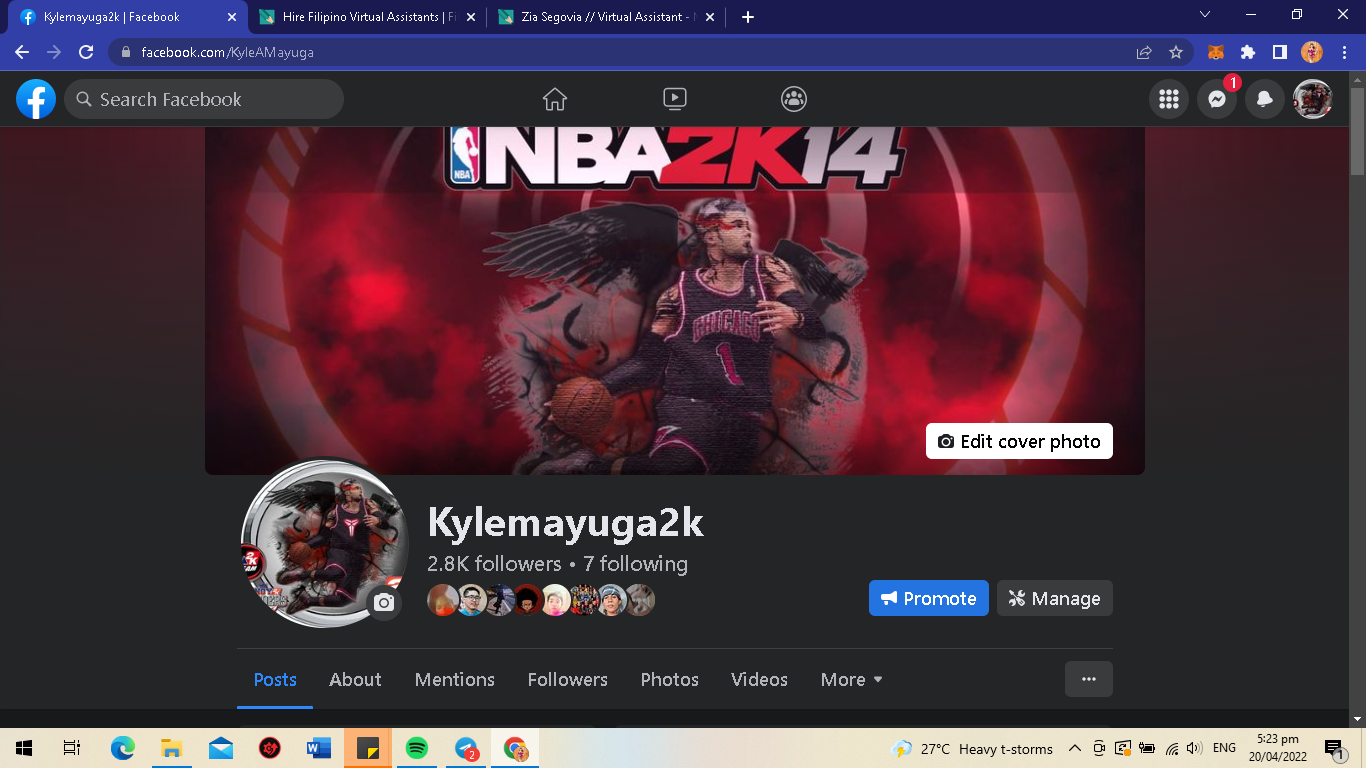Bookmark this page with the star icon
The width and height of the screenshot is (1366, 768).
[x=1176, y=52]
